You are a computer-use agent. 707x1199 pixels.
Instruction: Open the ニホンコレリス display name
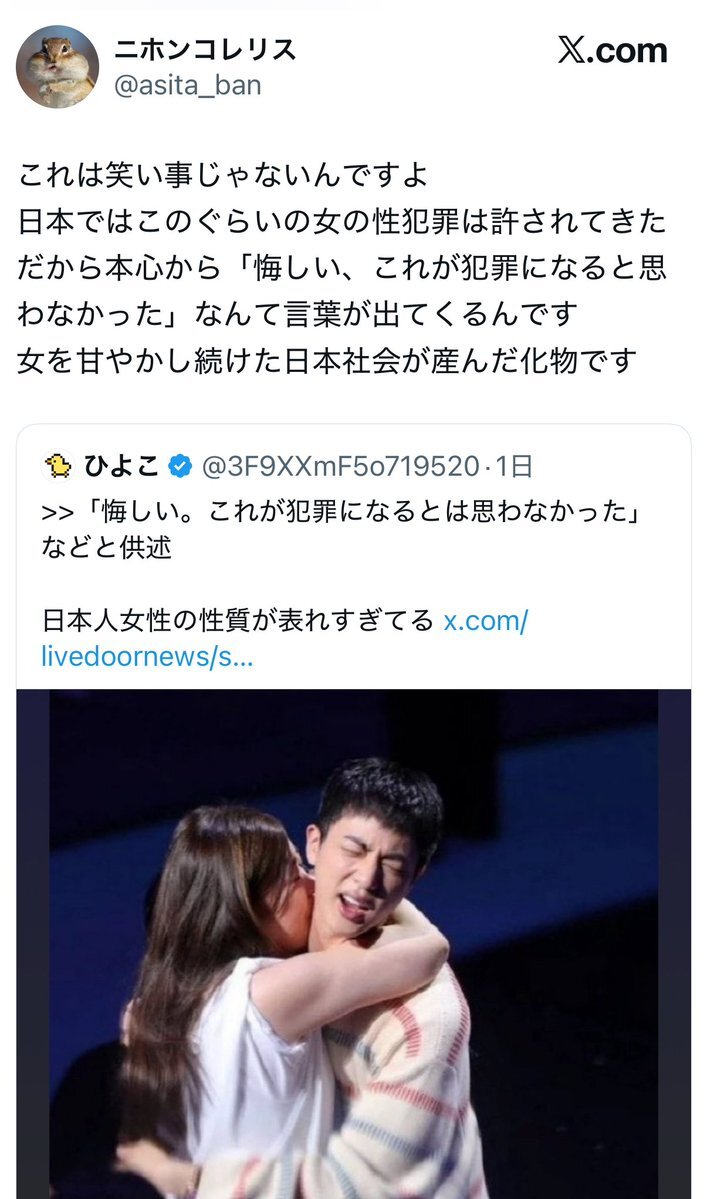(x=205, y=50)
